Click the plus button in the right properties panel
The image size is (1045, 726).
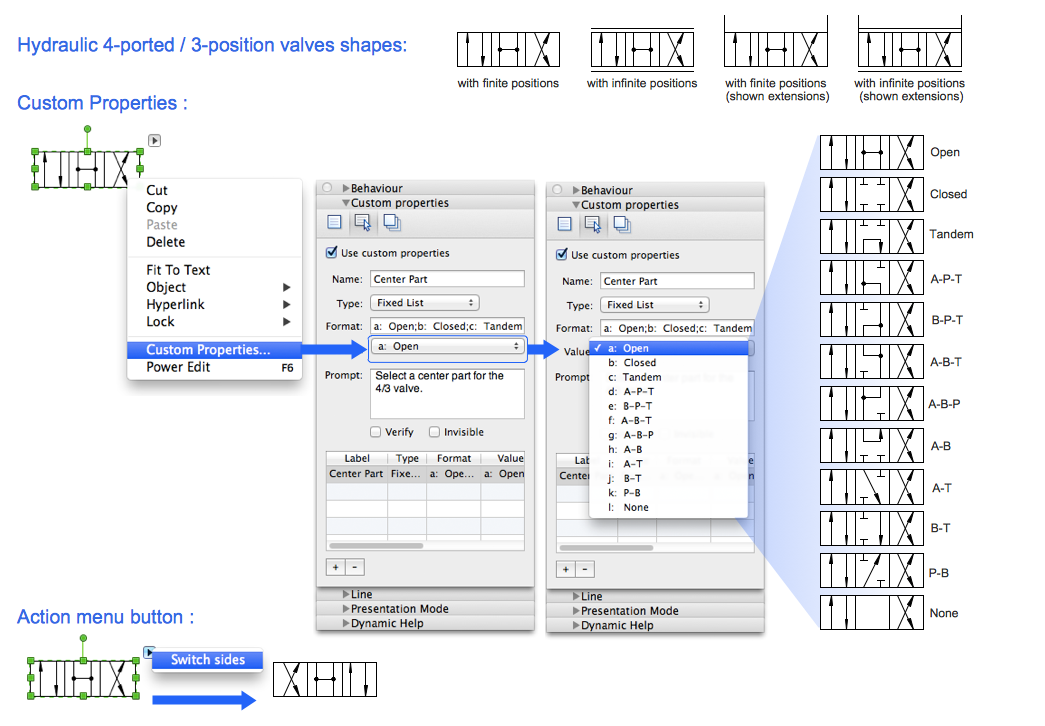tap(566, 569)
